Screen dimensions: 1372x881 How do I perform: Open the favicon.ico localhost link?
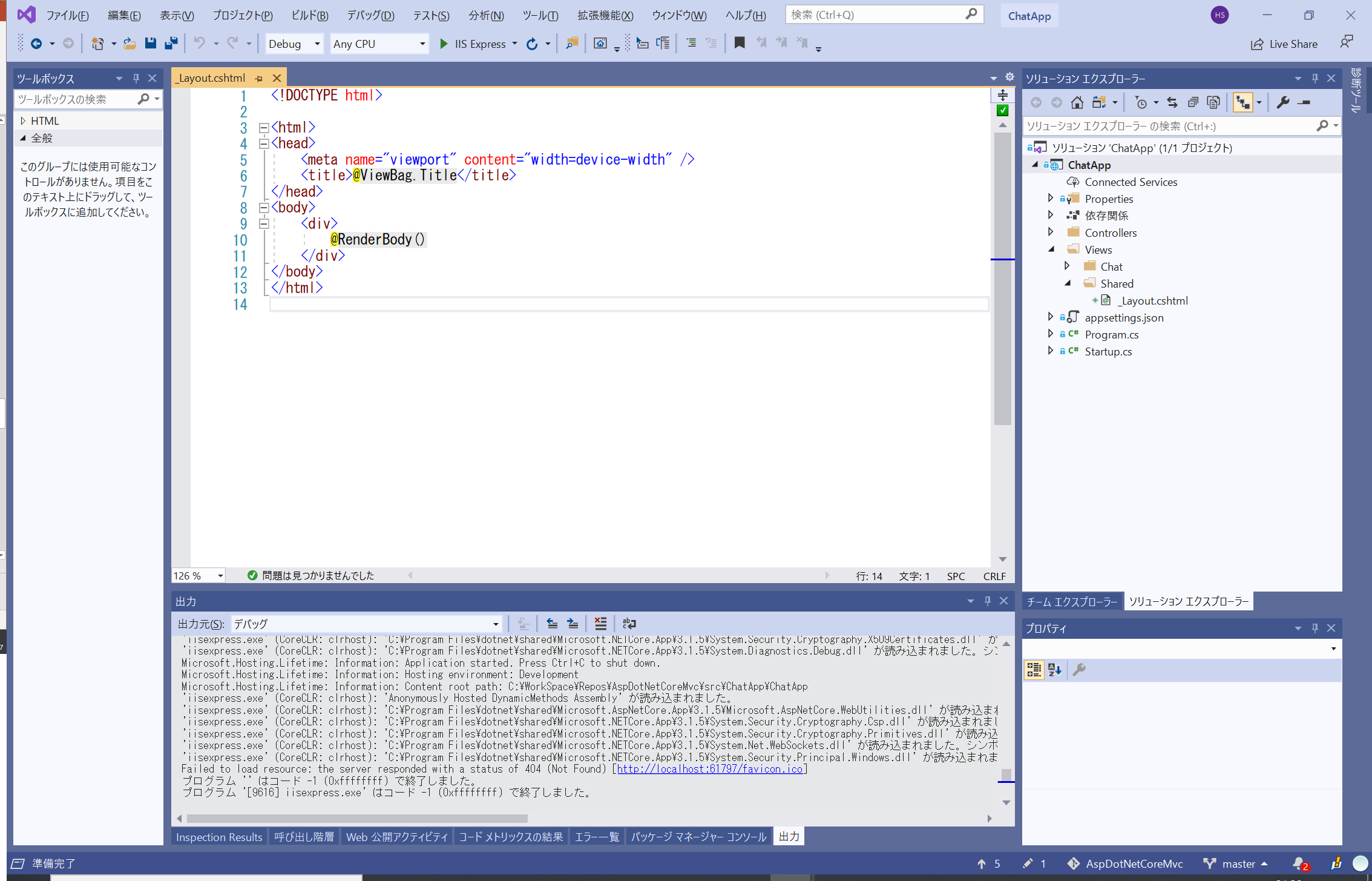point(709,769)
